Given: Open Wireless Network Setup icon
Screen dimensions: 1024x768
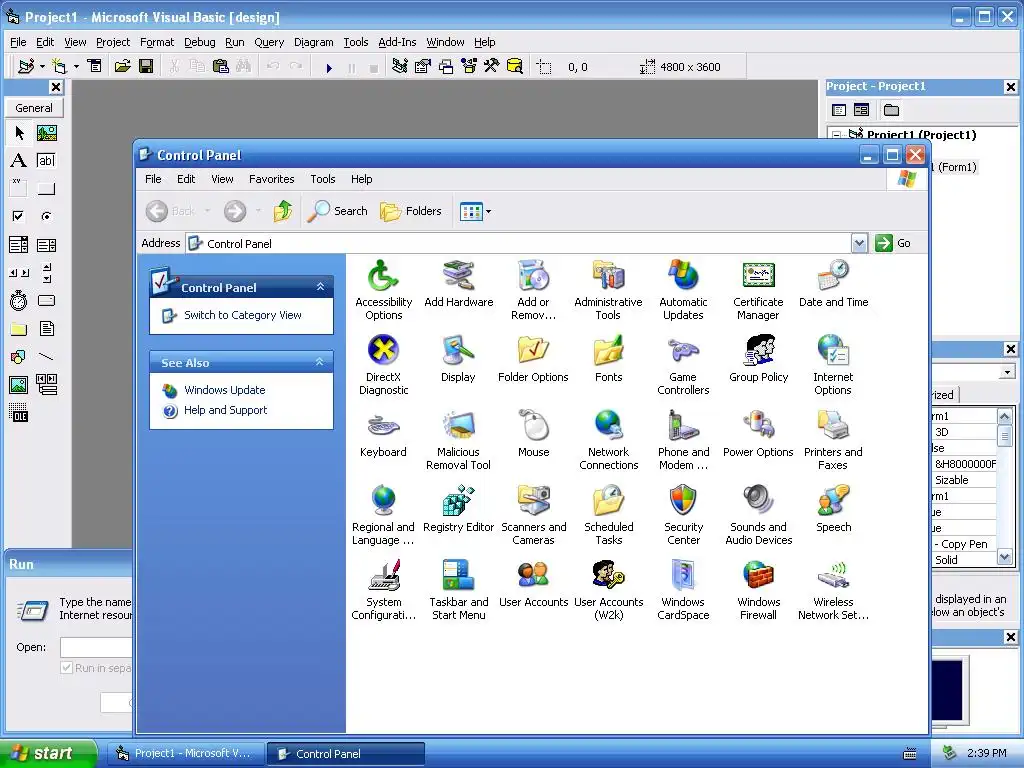Looking at the screenshot, I should tap(833, 590).
